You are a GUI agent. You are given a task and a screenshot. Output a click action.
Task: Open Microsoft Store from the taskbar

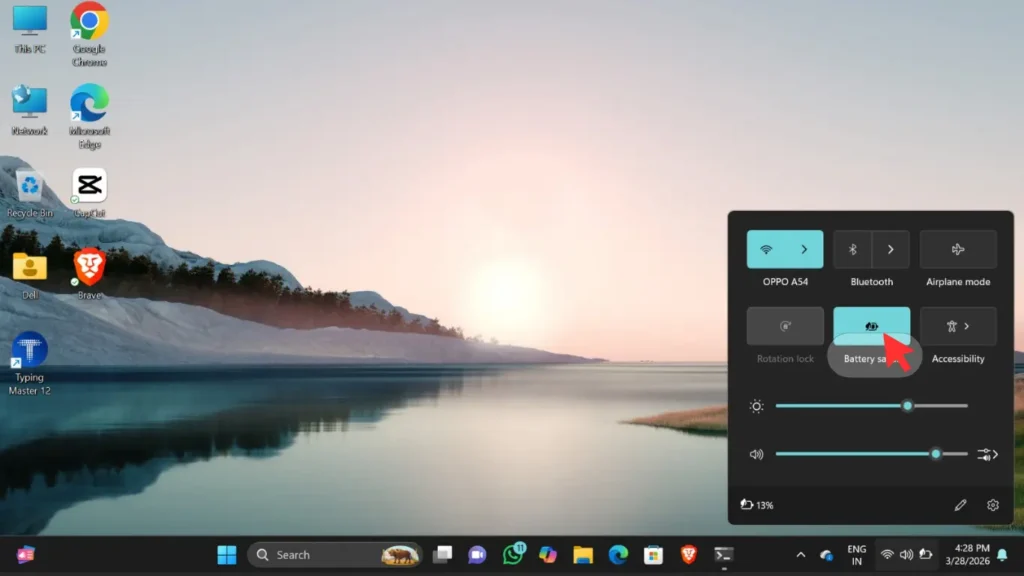click(x=653, y=554)
